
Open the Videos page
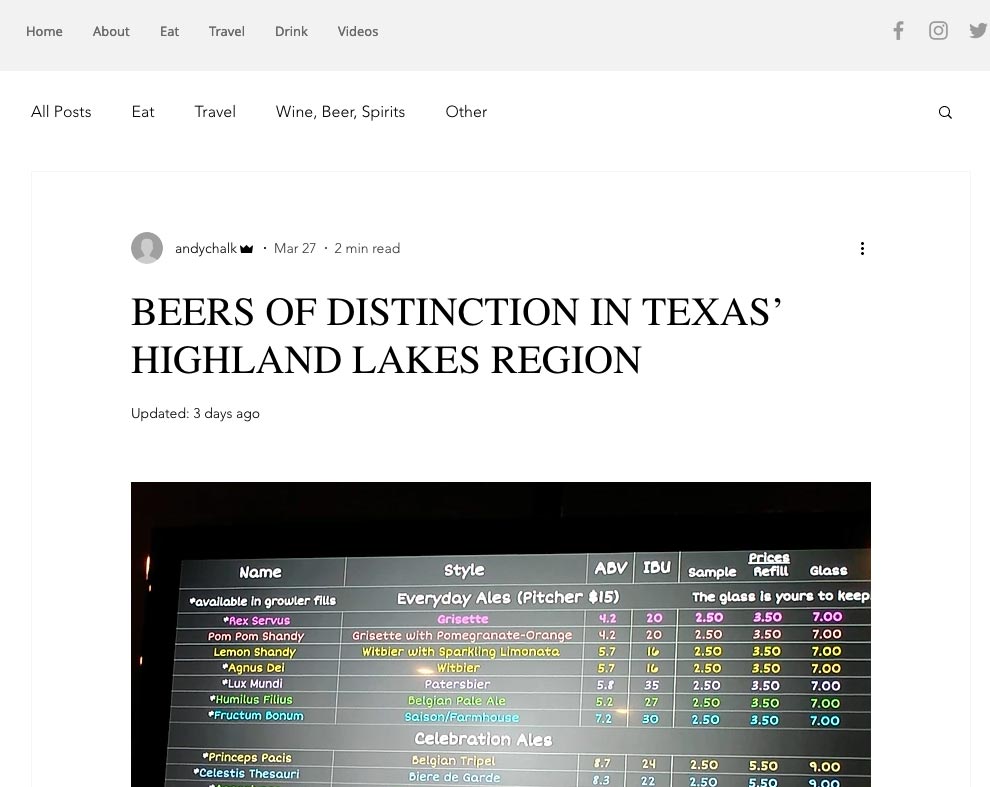(358, 31)
